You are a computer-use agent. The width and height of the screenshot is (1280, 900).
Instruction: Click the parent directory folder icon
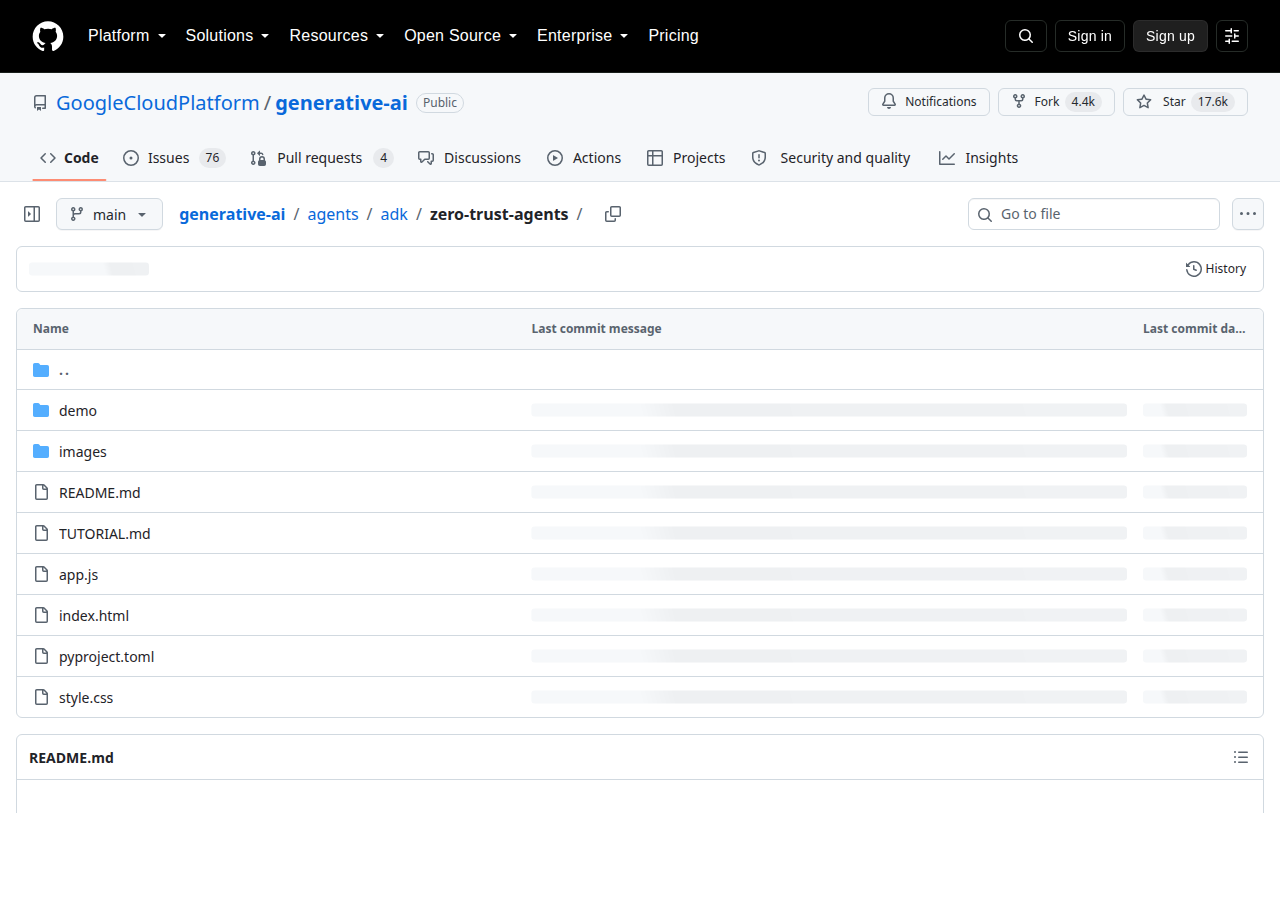point(41,370)
